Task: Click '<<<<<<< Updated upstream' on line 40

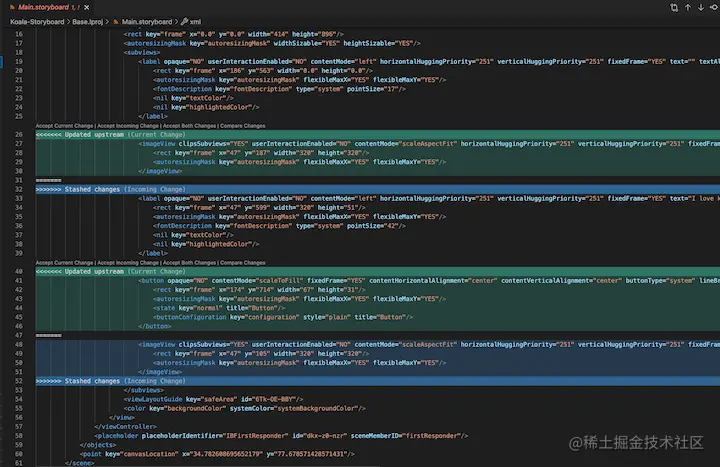Action: tap(80, 271)
